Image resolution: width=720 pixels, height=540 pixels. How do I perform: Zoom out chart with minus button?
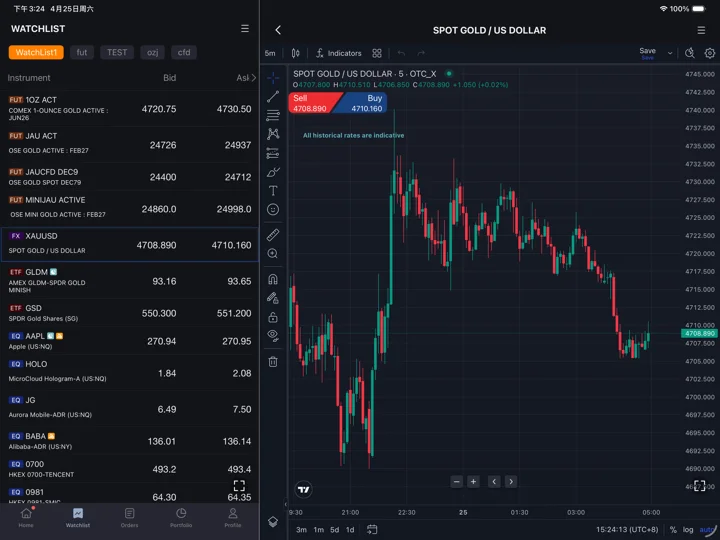pos(456,482)
